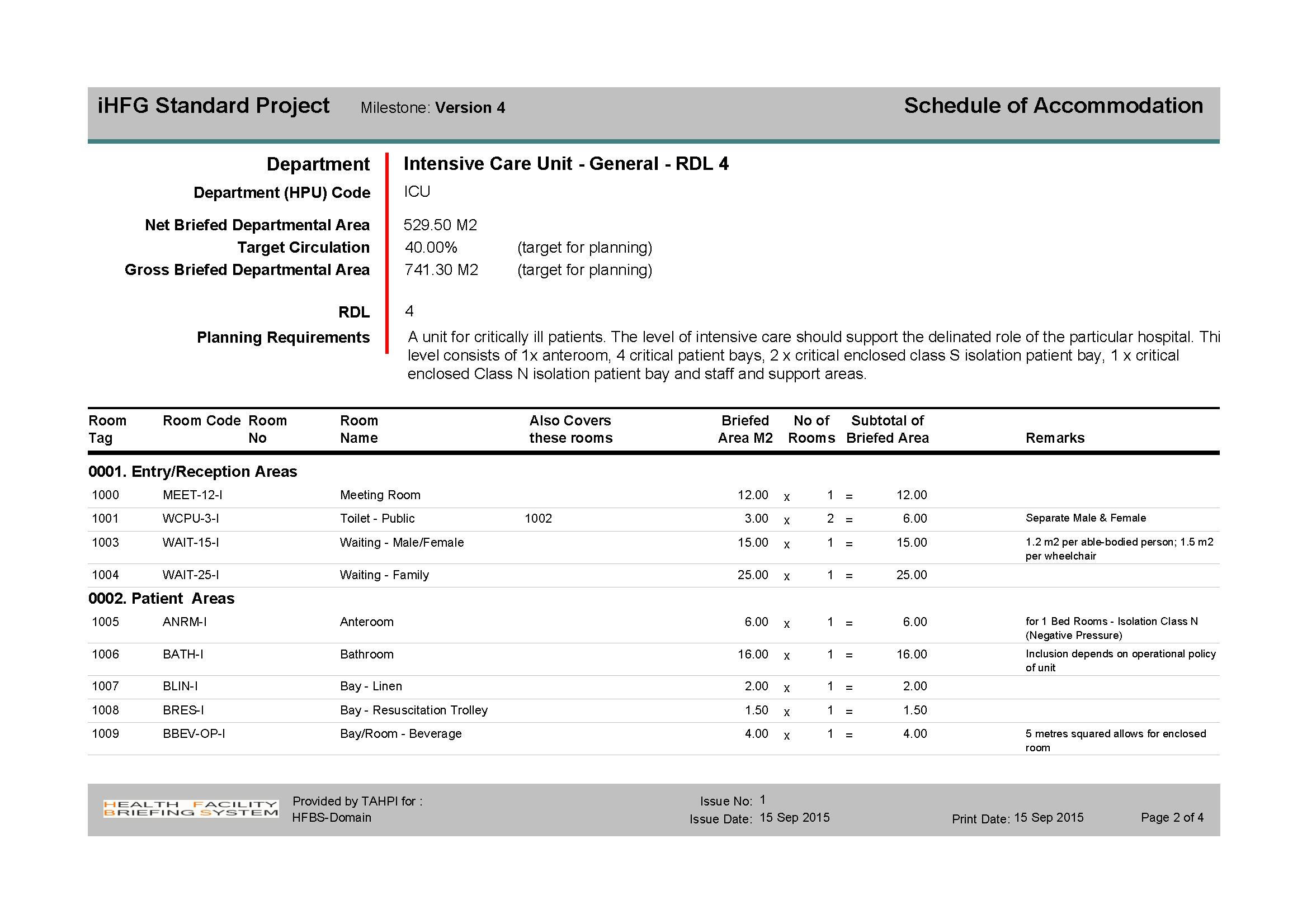This screenshot has width=1307, height=924.
Task: Click the 'Briefed Area M2' column header
Action: (745, 429)
